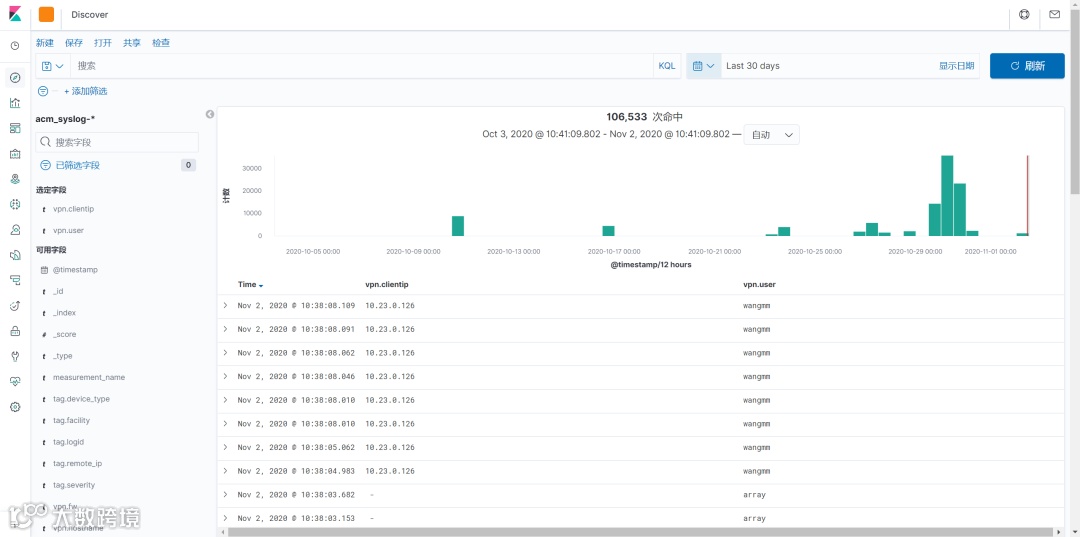Open the Dashboard icon in sidebar
This screenshot has width=1080, height=537.
(15, 128)
